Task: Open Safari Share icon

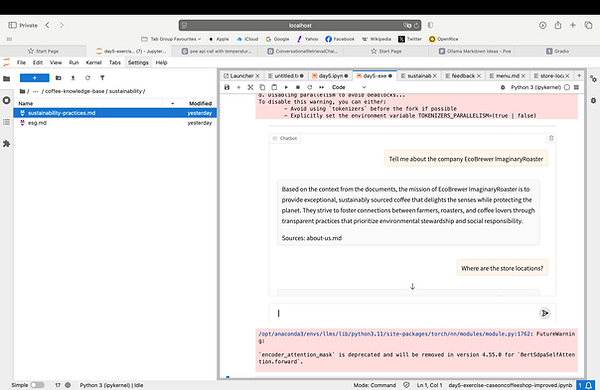Action: click(558, 25)
